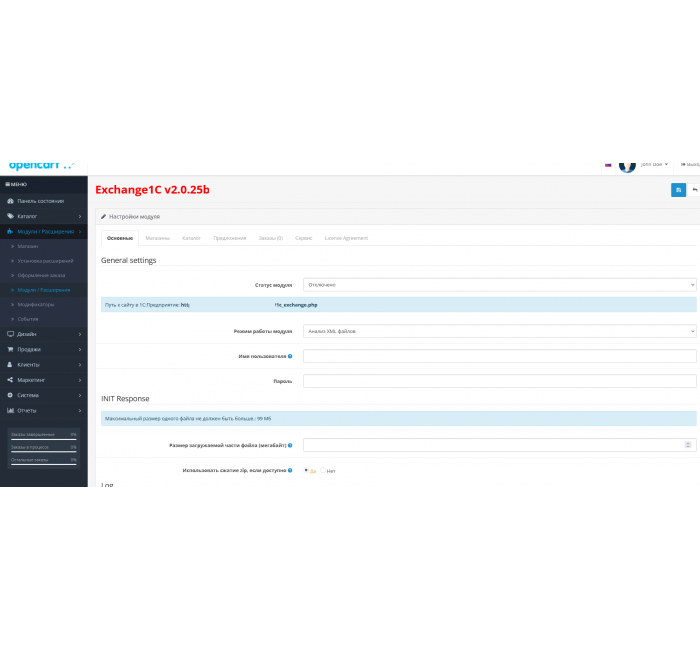Expand the Маркетинг sidebar chevron

click(80, 380)
